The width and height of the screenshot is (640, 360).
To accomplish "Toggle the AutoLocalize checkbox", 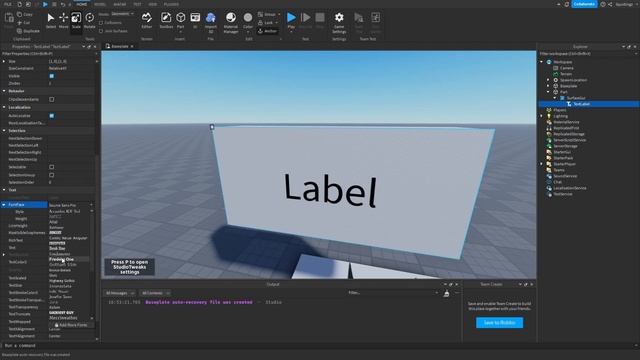I will pos(51,116).
